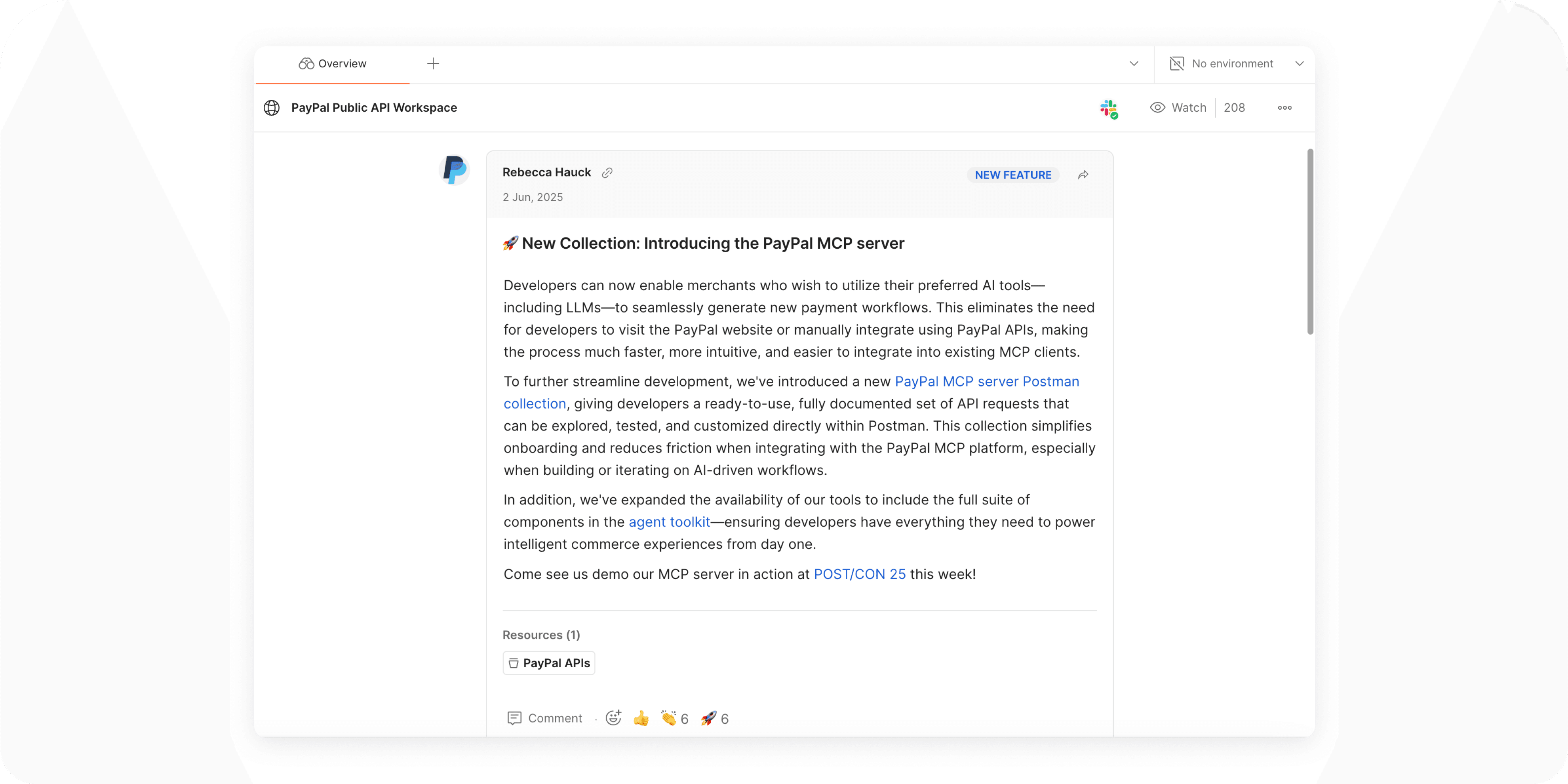Toggle the rocket reaction on post
The width and height of the screenshot is (1568, 784).
click(x=714, y=718)
